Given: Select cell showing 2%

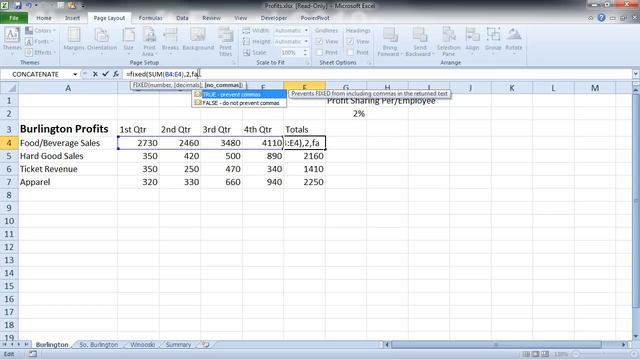Looking at the screenshot, I should point(346,114).
